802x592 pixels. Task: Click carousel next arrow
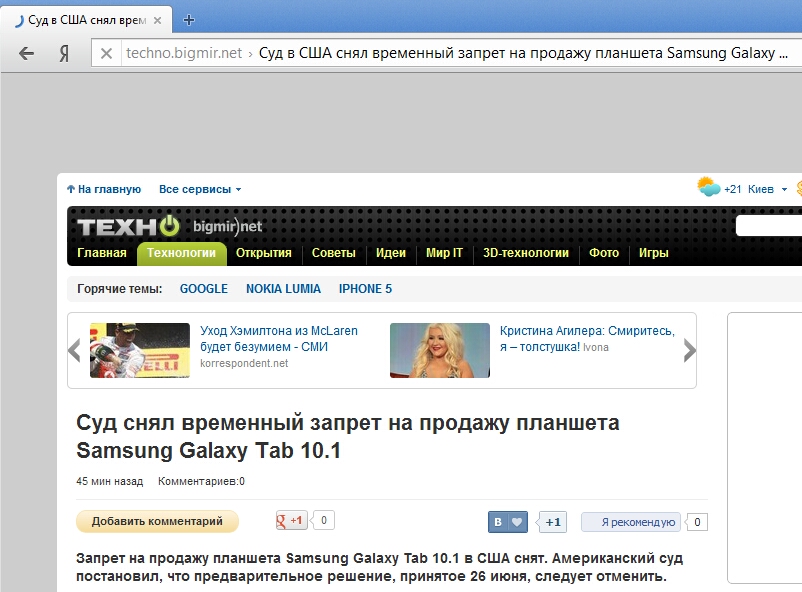click(689, 351)
